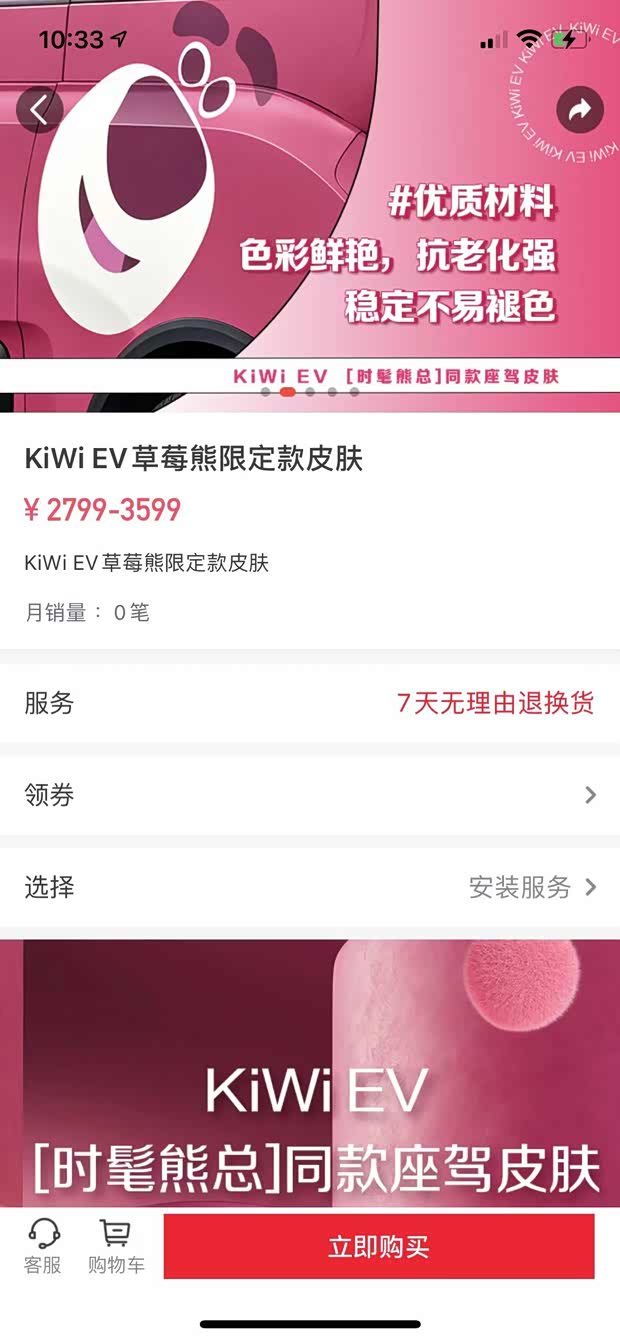Image resolution: width=620 pixels, height=1341 pixels.
Task: Tap the cellular signal bars icon
Action: (493, 40)
